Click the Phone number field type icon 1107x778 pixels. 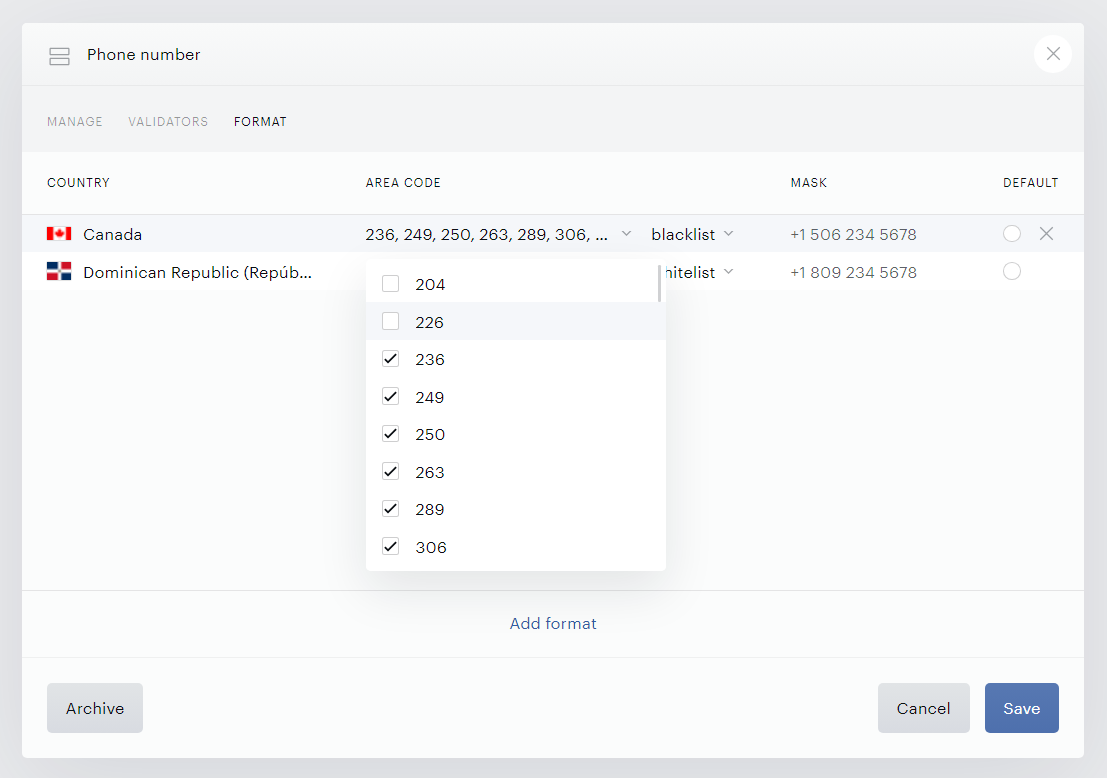[x=59, y=56]
